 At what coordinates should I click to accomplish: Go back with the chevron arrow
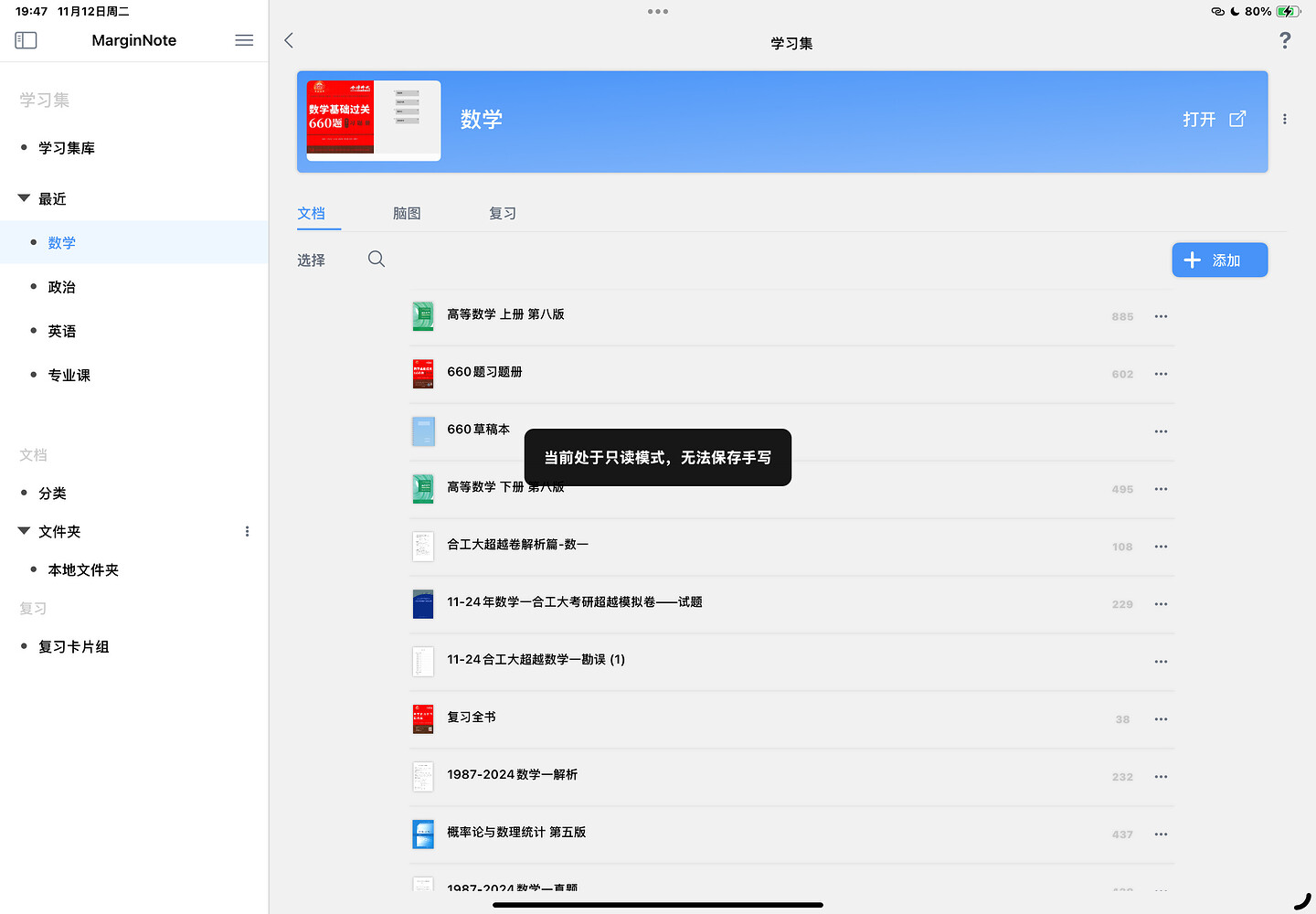point(289,40)
